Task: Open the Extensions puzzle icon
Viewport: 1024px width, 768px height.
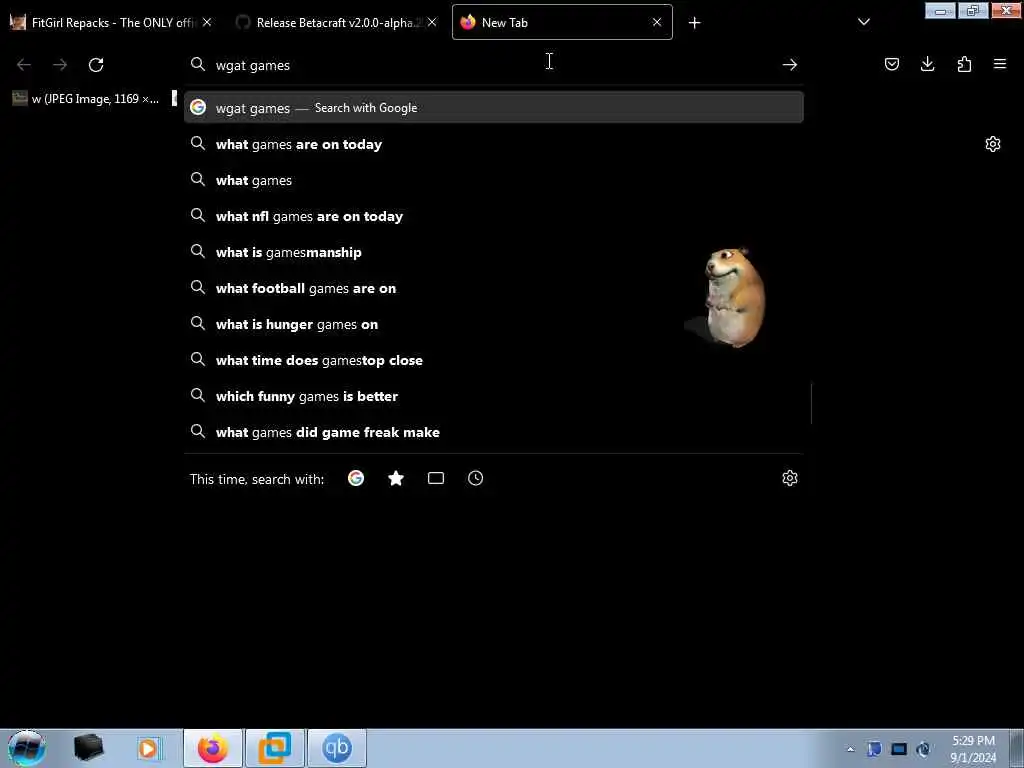Action: (x=964, y=64)
